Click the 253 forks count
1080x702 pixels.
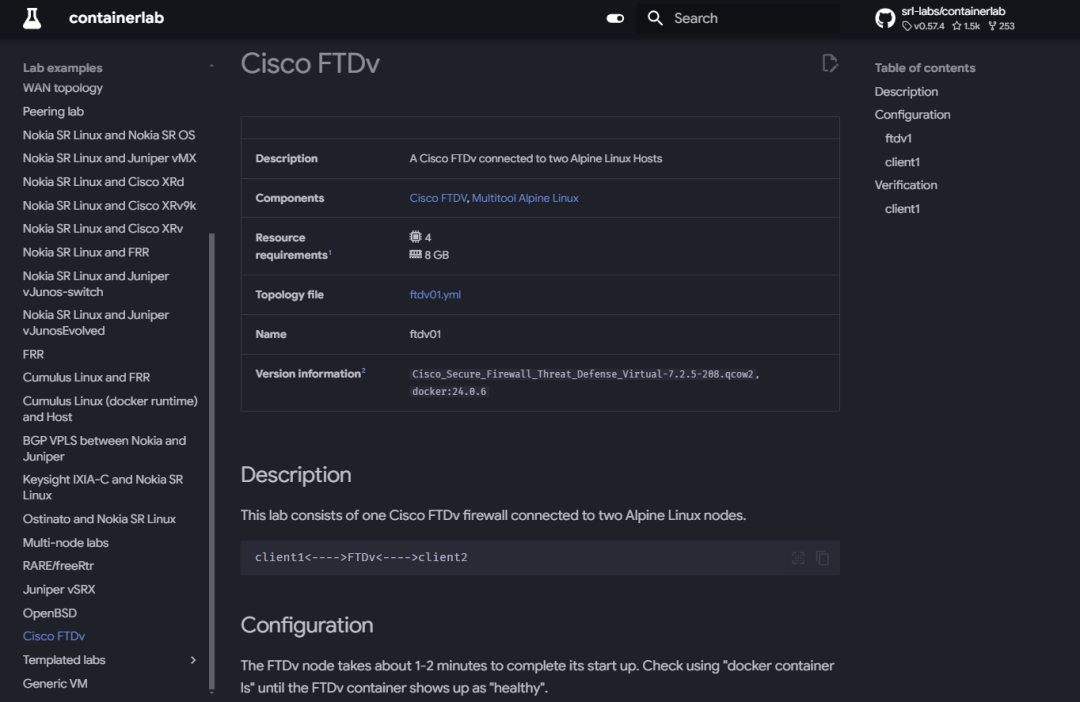[x=1001, y=26]
